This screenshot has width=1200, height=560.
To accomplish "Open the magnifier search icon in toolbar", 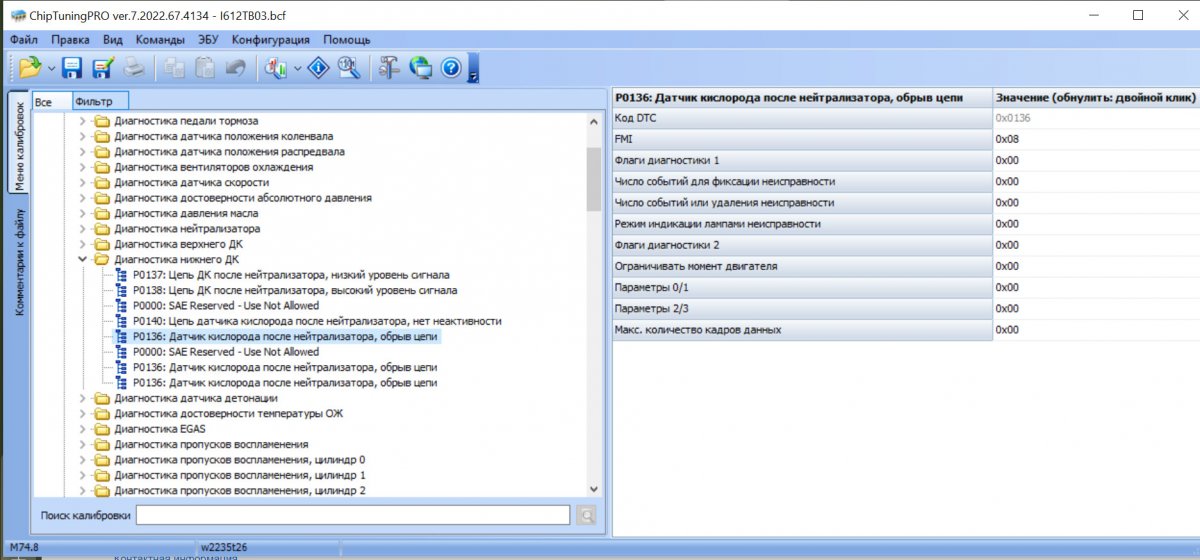I will coord(348,68).
